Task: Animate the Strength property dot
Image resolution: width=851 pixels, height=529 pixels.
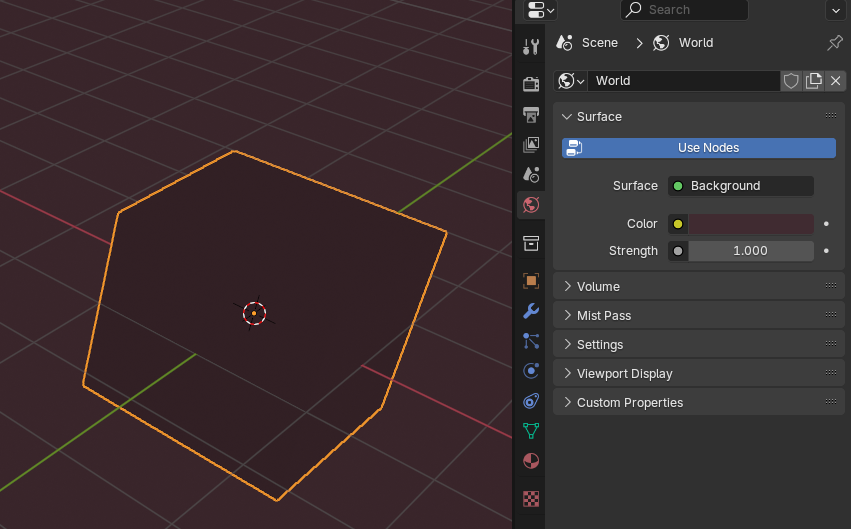Action: [x=826, y=251]
